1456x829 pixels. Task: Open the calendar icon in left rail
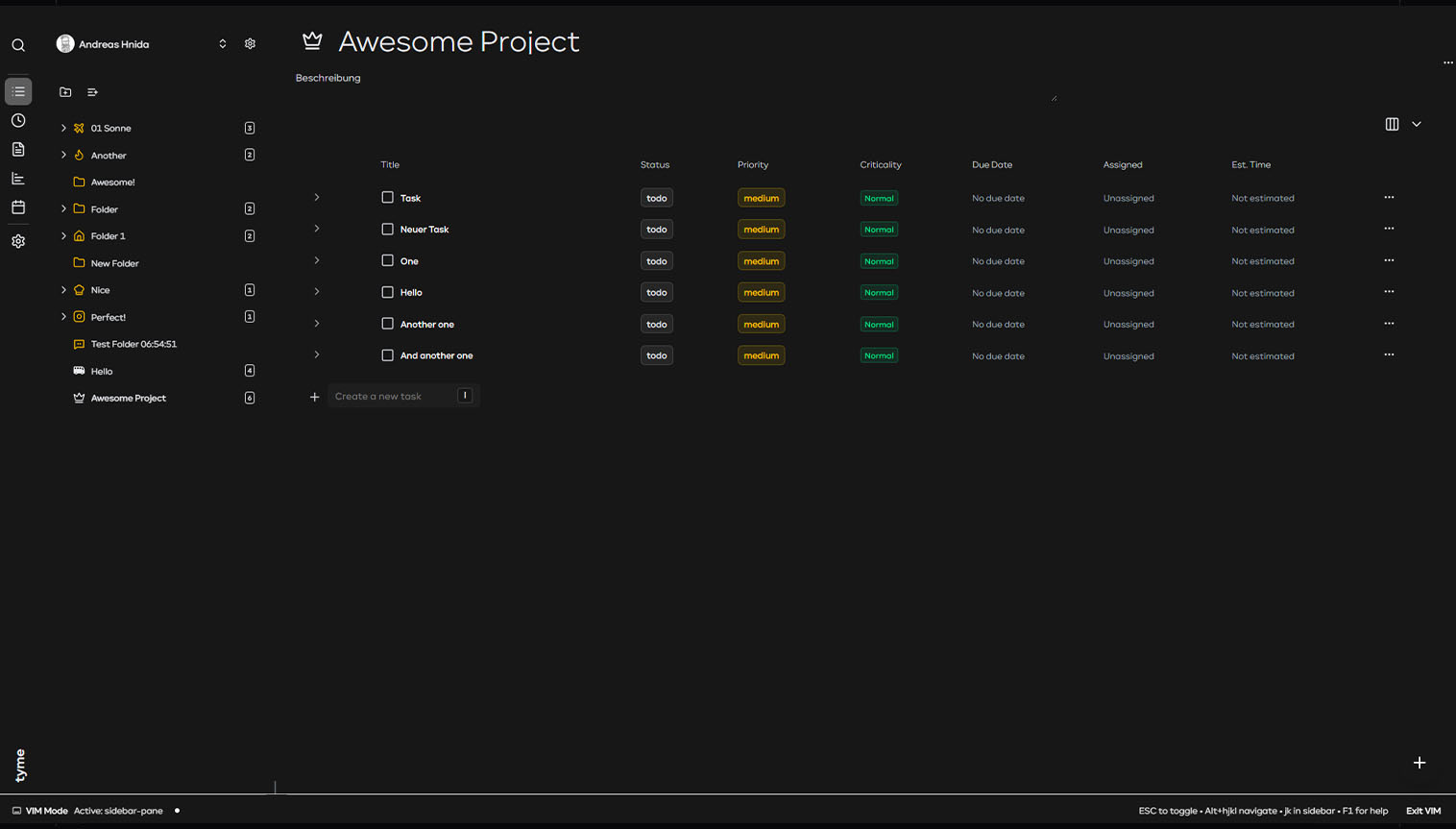coord(18,207)
